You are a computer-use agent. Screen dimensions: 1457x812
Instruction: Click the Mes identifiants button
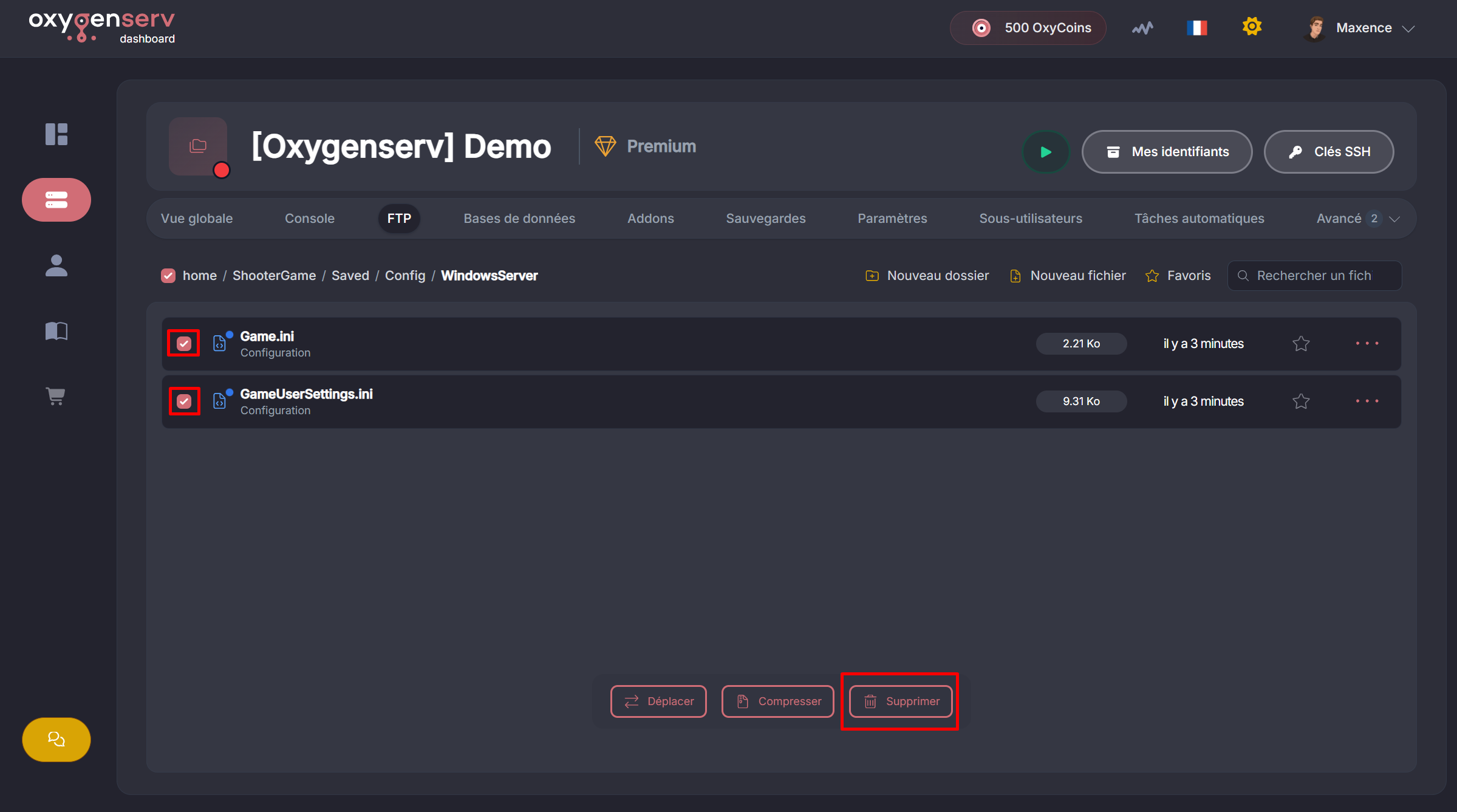(x=1167, y=152)
